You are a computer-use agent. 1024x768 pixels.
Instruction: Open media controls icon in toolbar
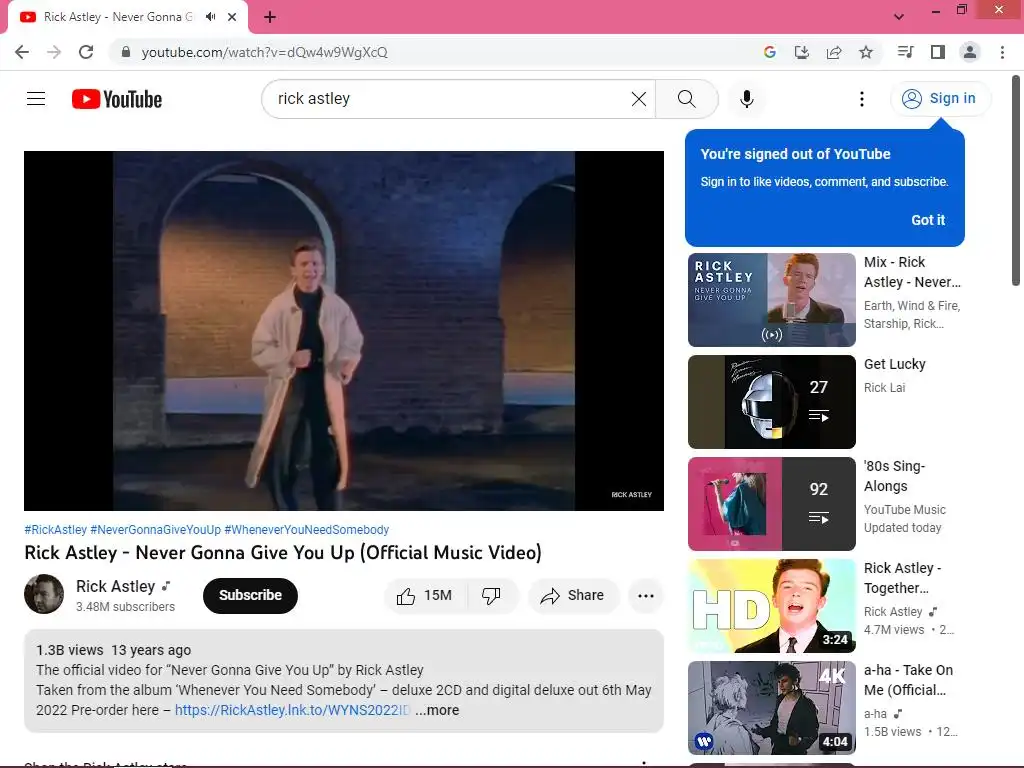pyautogui.click(x=905, y=52)
